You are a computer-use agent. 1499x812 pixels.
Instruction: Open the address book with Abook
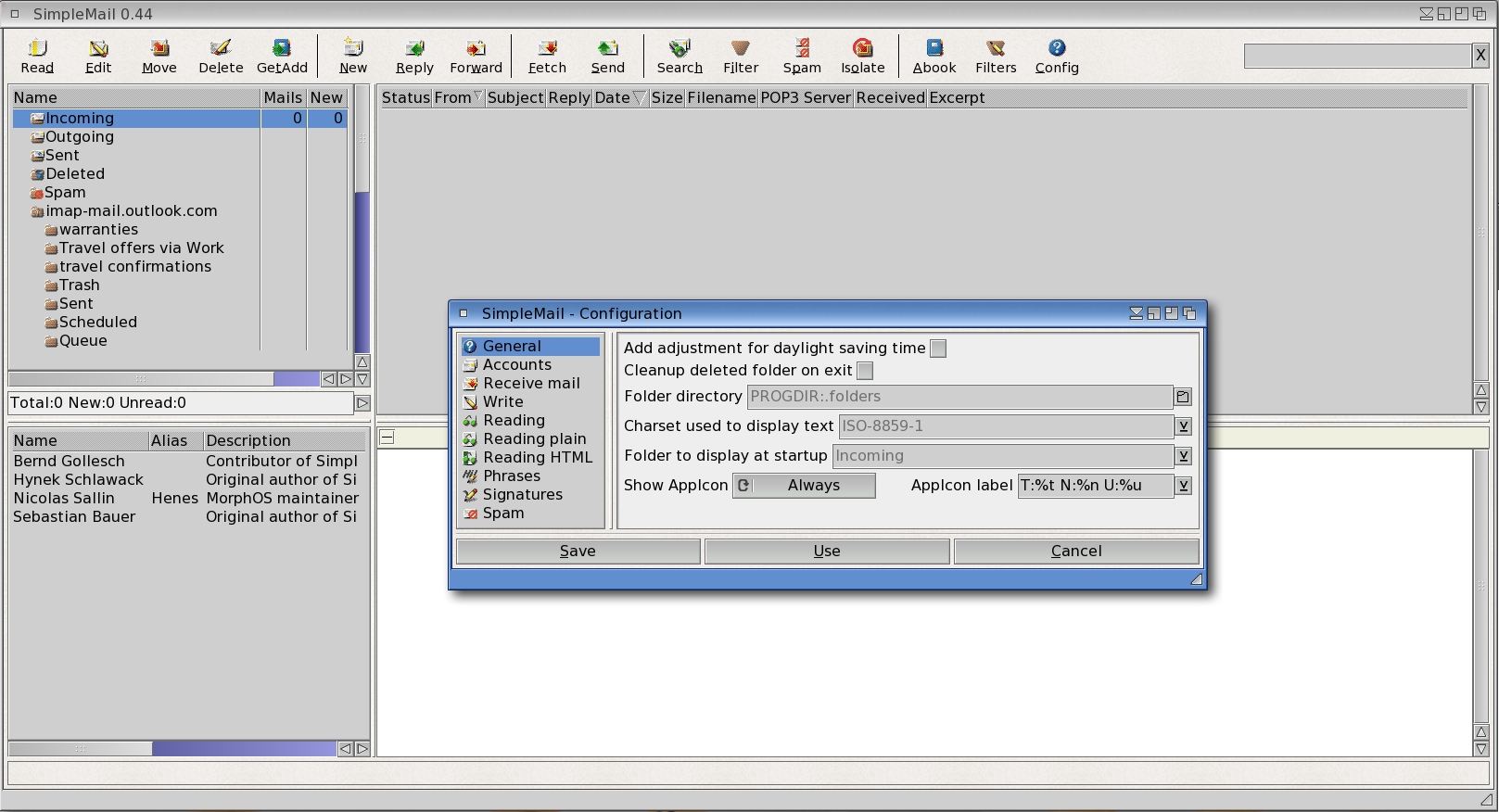pos(934,56)
